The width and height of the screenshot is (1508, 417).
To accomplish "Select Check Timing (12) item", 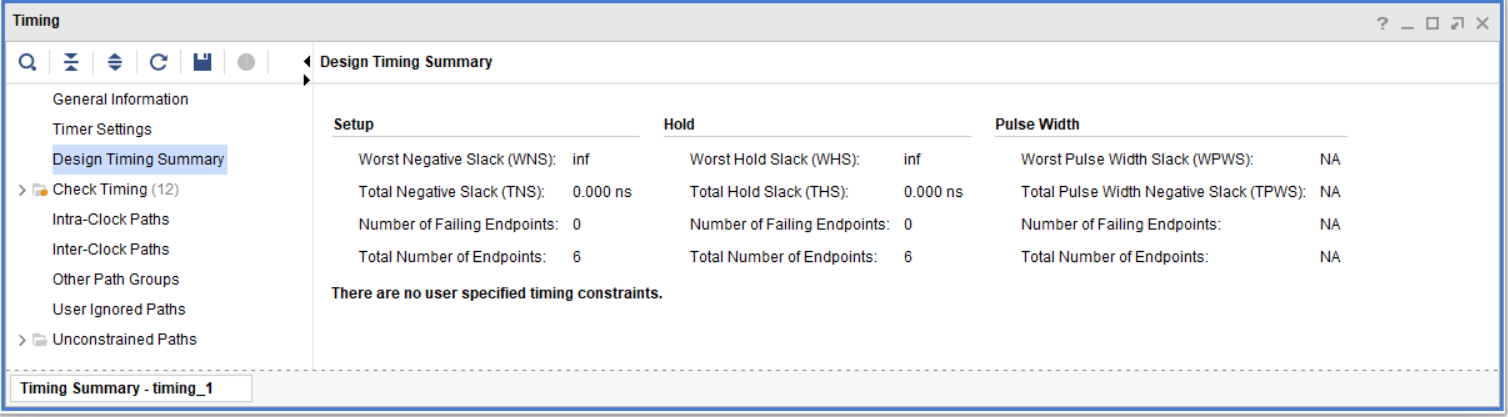I will 115,189.
